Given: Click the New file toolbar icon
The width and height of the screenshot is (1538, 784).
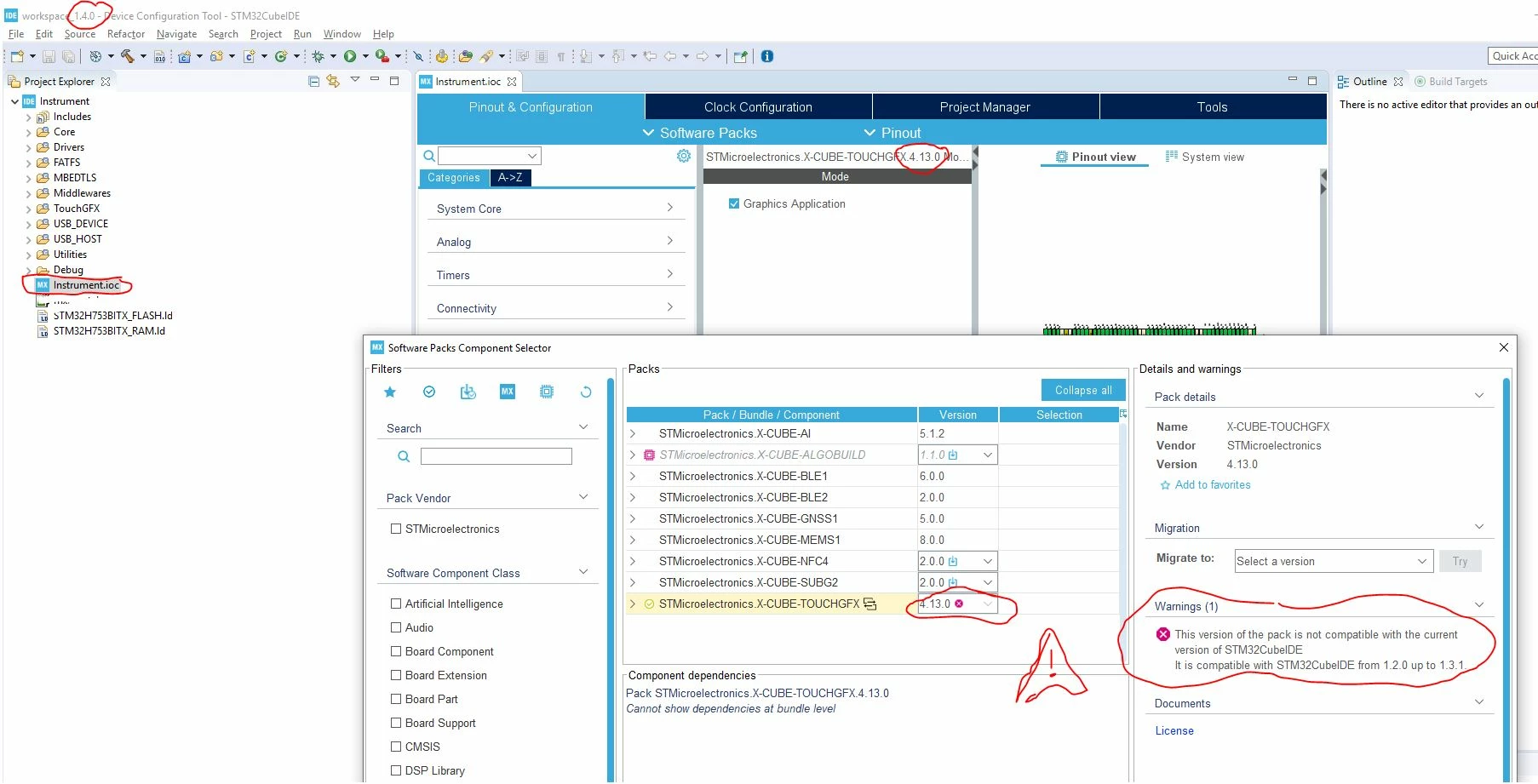Looking at the screenshot, I should (17, 56).
